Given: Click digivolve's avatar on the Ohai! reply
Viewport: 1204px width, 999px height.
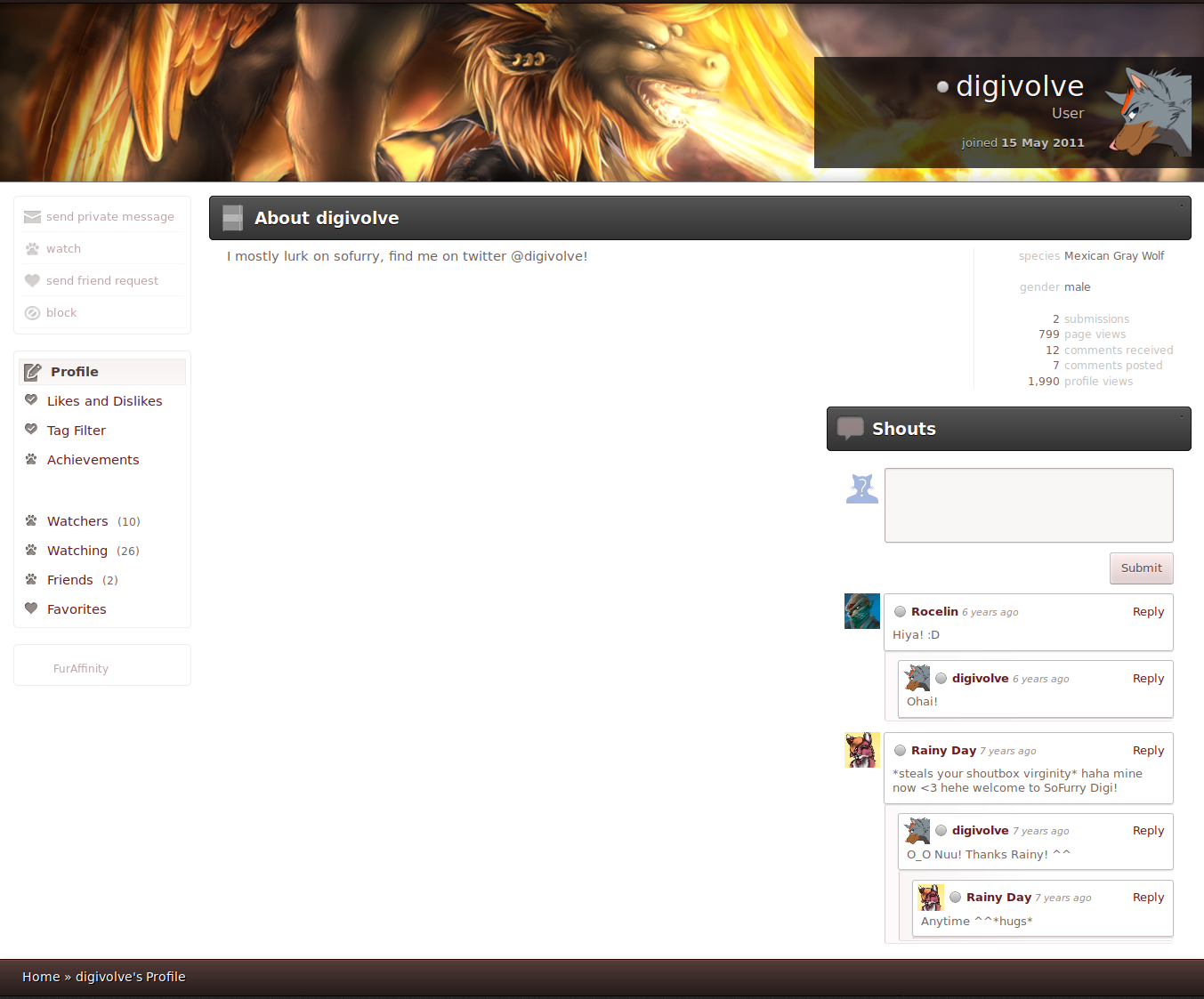Looking at the screenshot, I should pos(917,678).
